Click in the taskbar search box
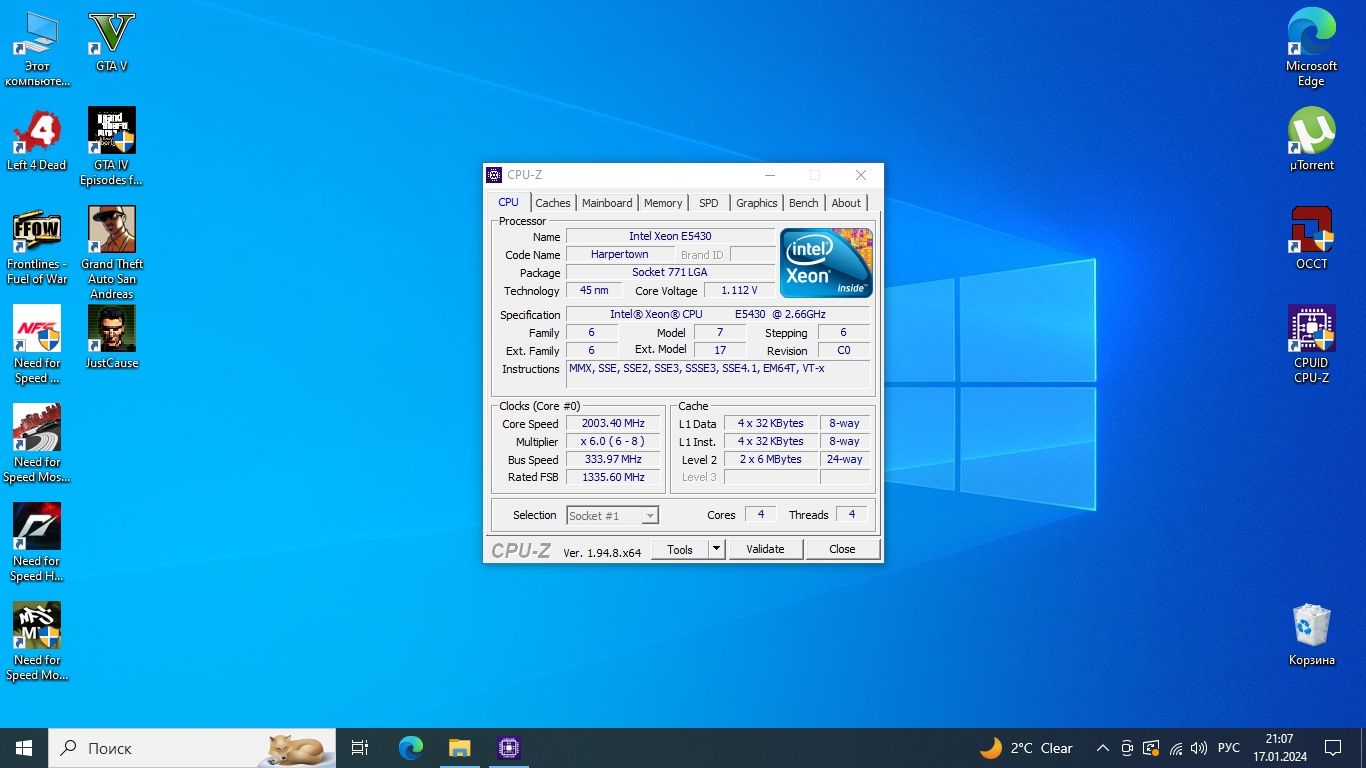Viewport: 1366px width, 768px height. pyautogui.click(x=190, y=747)
